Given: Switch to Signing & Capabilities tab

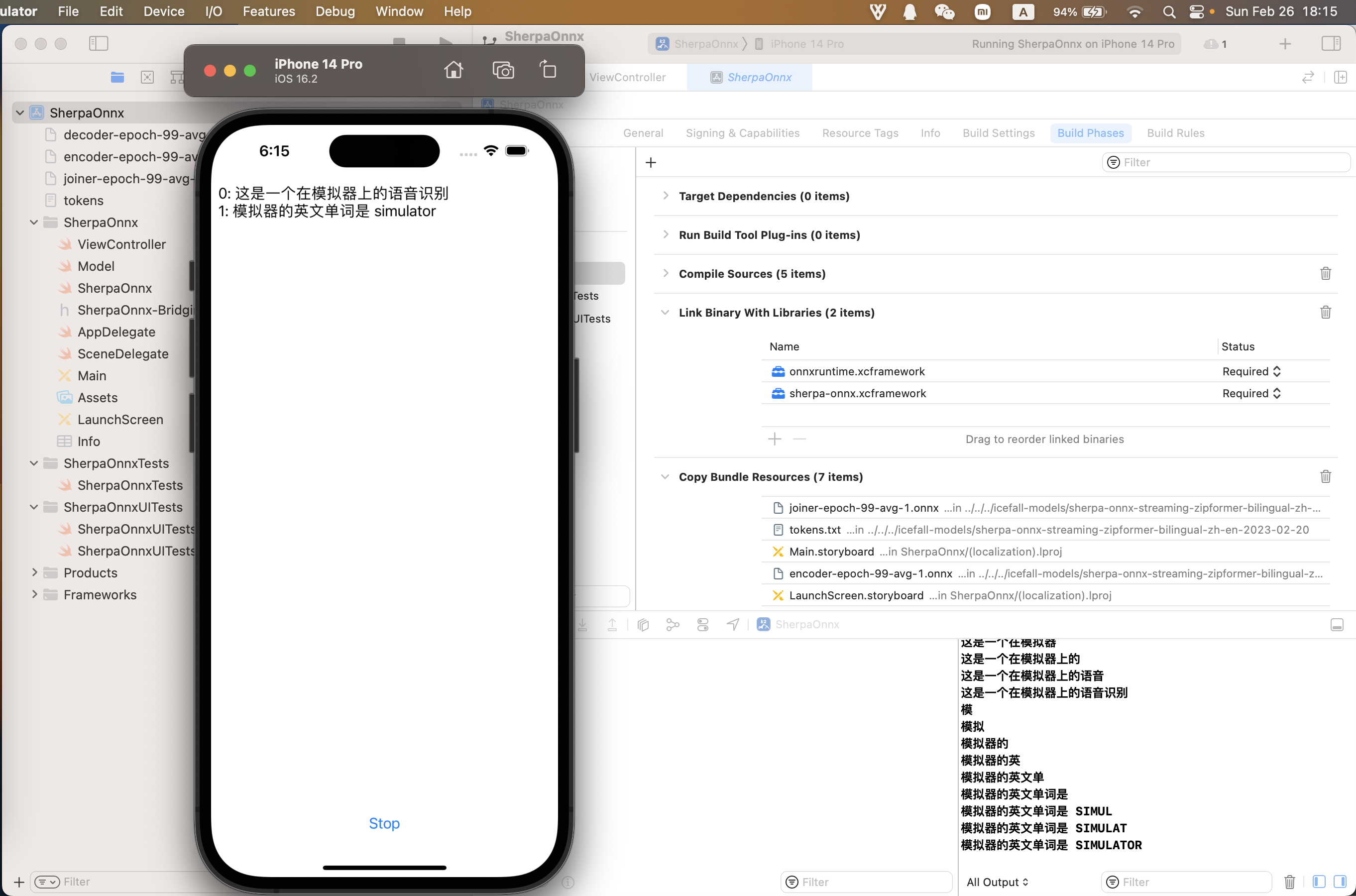Looking at the screenshot, I should coord(742,133).
